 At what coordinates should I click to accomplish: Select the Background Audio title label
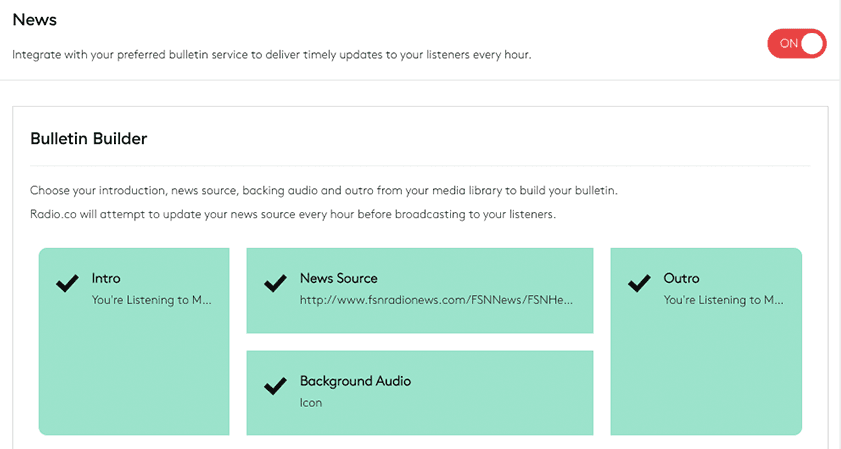(355, 381)
